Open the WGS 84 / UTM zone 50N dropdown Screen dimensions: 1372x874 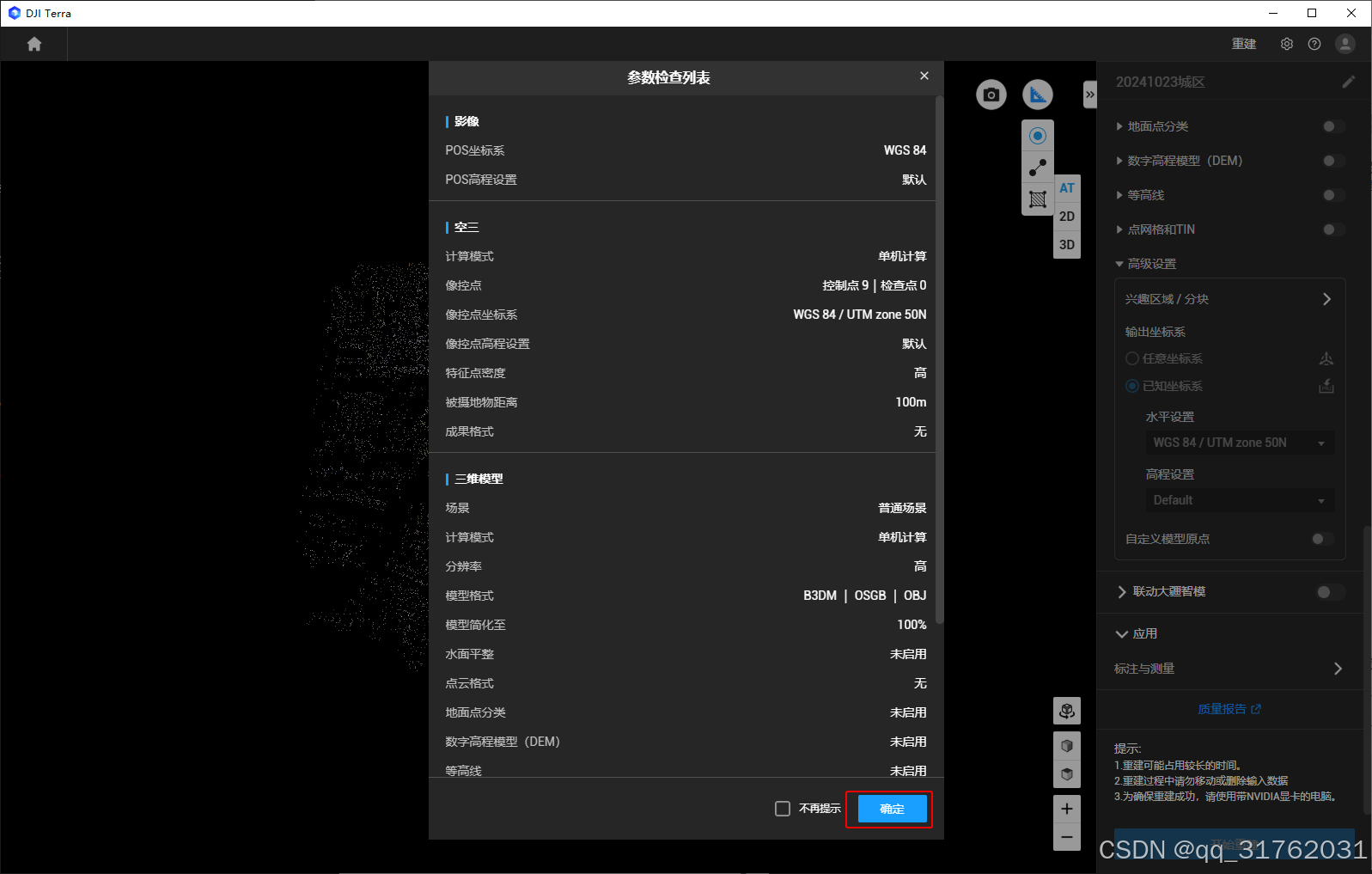pyautogui.click(x=1240, y=443)
